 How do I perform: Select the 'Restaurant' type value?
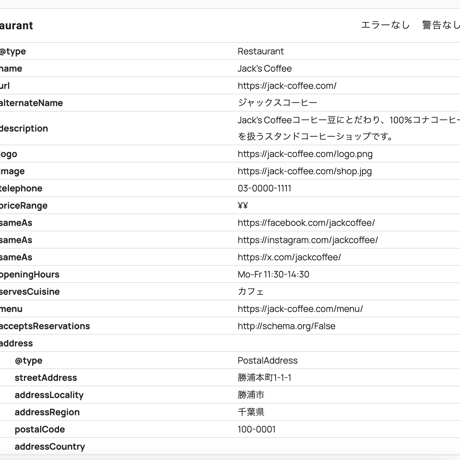pos(260,51)
